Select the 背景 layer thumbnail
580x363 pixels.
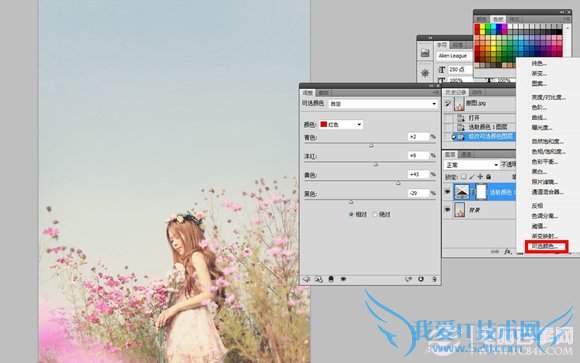pyautogui.click(x=460, y=210)
